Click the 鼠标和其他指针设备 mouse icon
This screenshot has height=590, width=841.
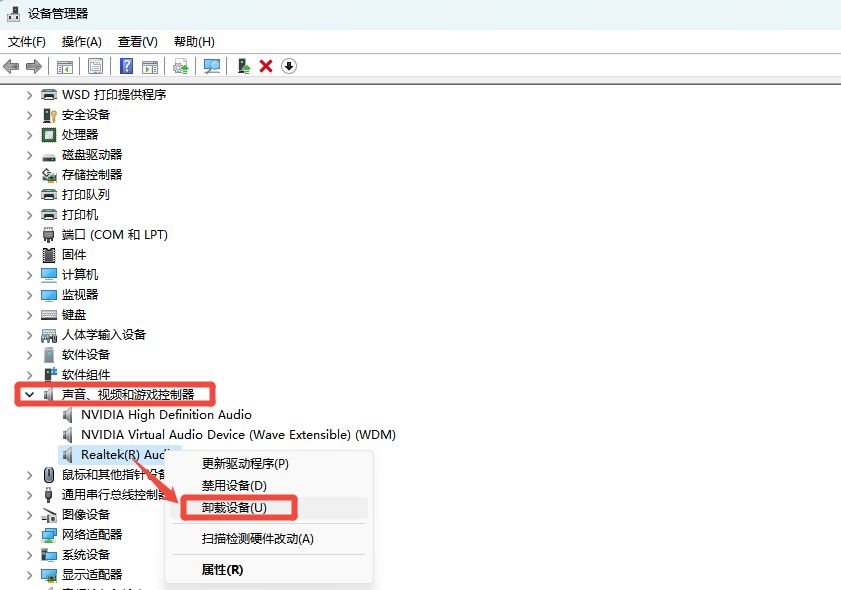[x=49, y=475]
